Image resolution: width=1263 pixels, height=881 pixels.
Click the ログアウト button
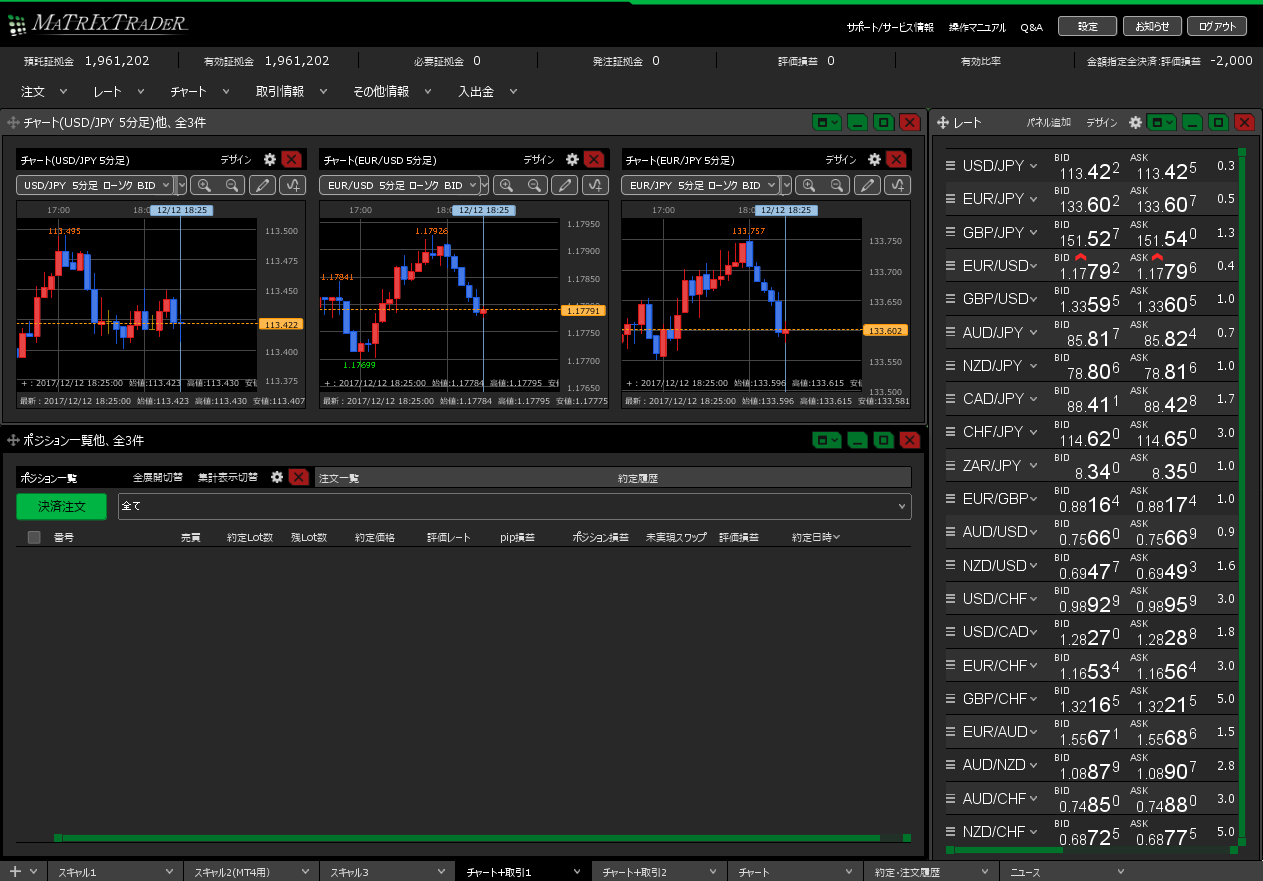[x=1218, y=27]
